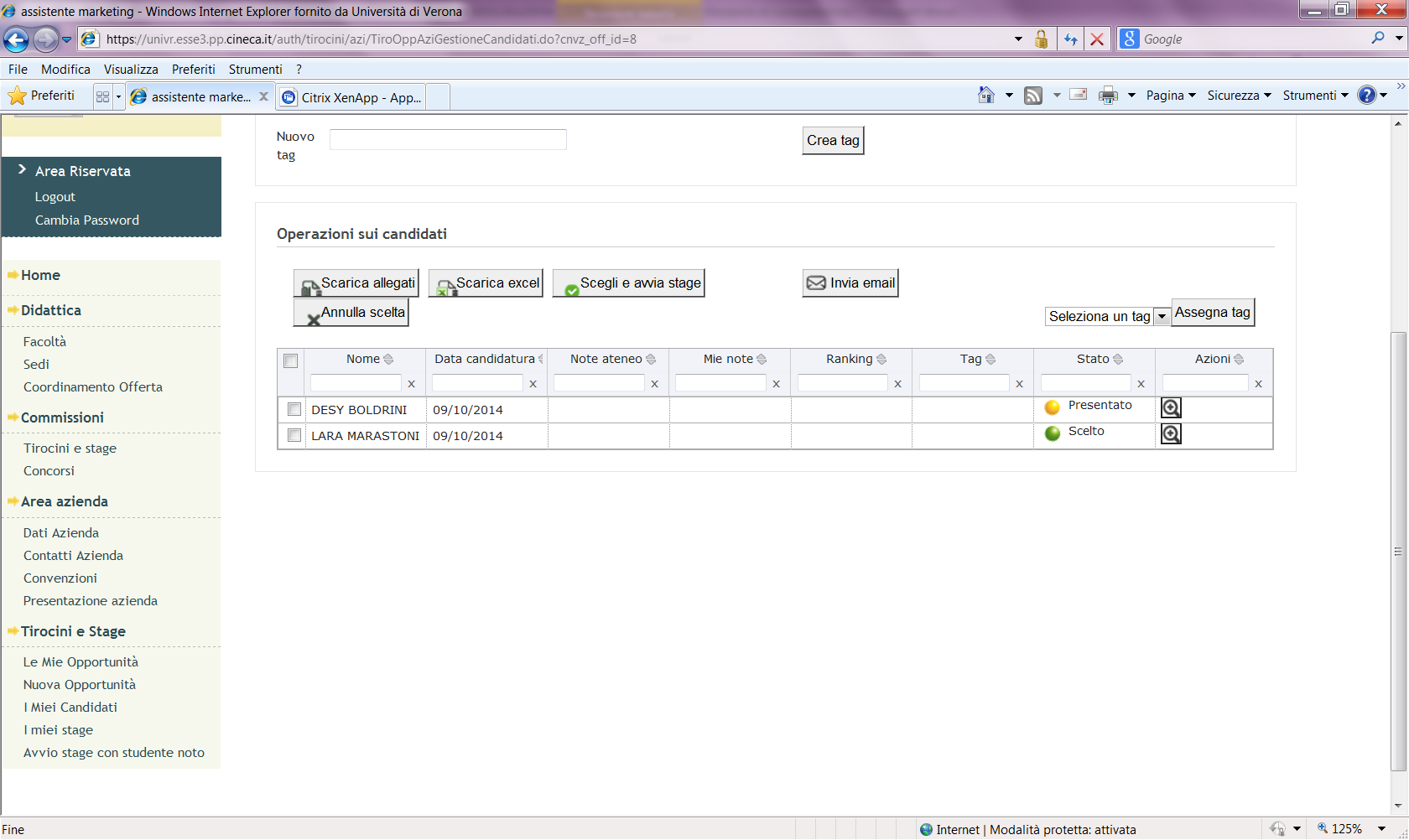Expand the Strumenti toolbar dropdown
Image resolution: width=1409 pixels, height=840 pixels.
pyautogui.click(x=1315, y=96)
